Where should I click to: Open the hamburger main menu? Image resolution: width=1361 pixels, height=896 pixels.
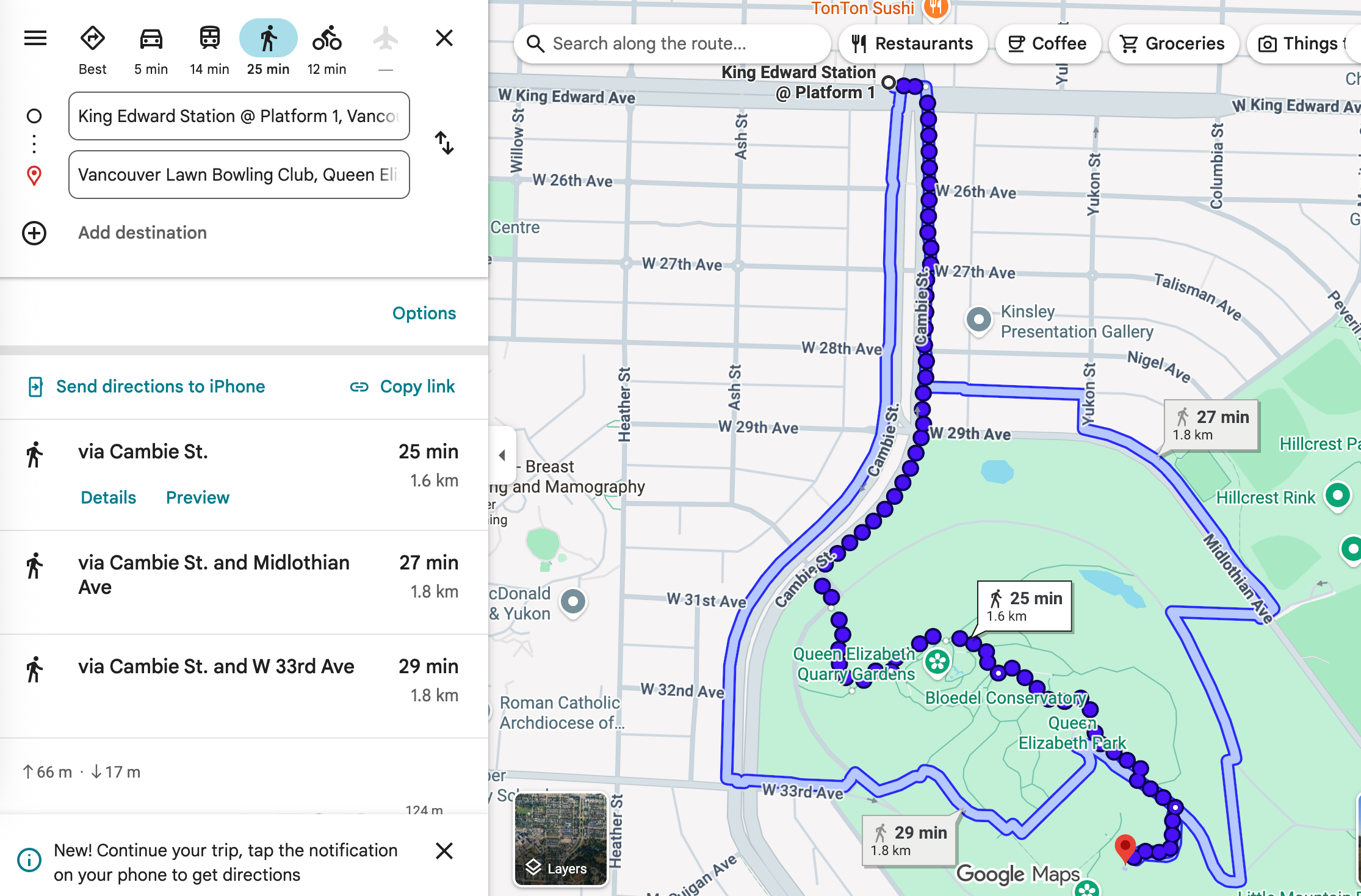tap(35, 38)
